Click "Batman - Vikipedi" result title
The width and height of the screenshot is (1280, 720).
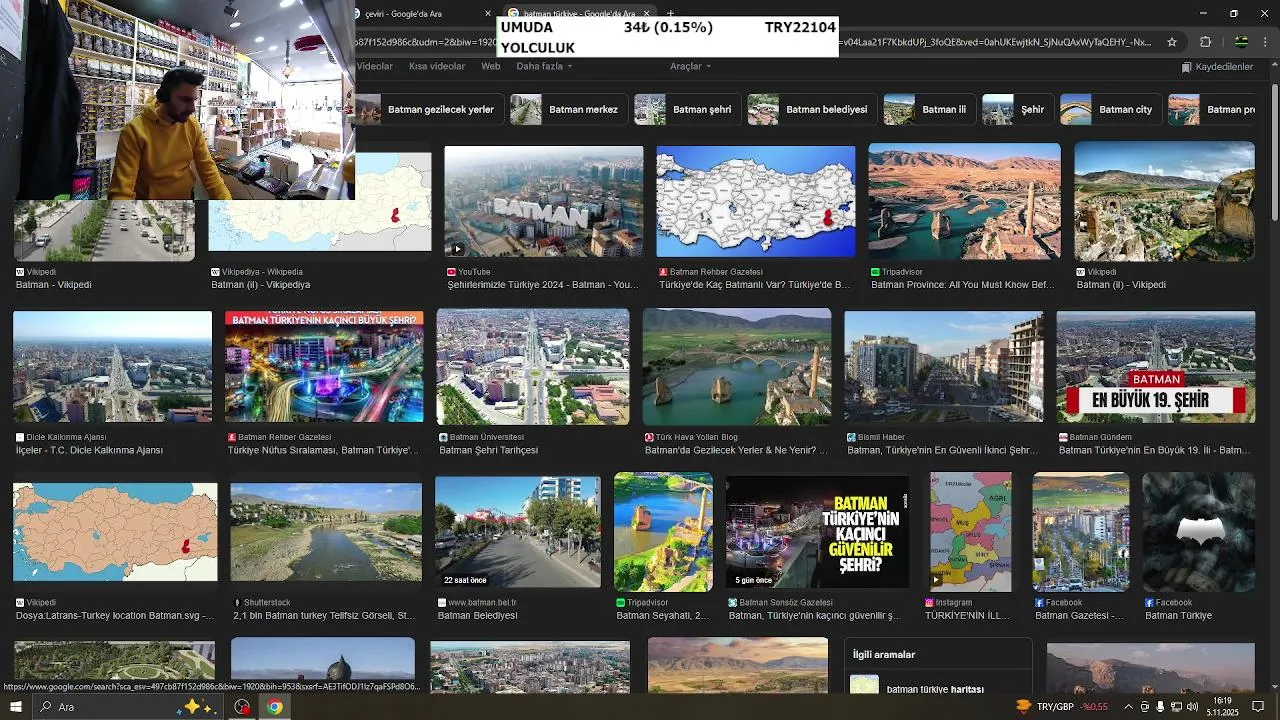(54, 285)
